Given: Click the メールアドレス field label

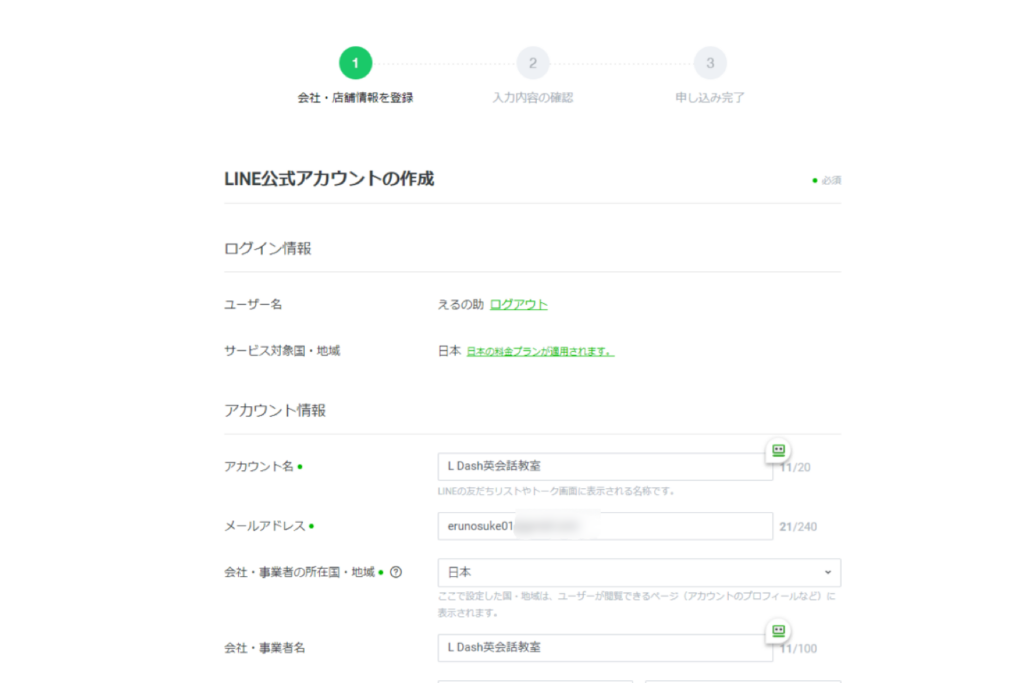Looking at the screenshot, I should click(265, 526).
